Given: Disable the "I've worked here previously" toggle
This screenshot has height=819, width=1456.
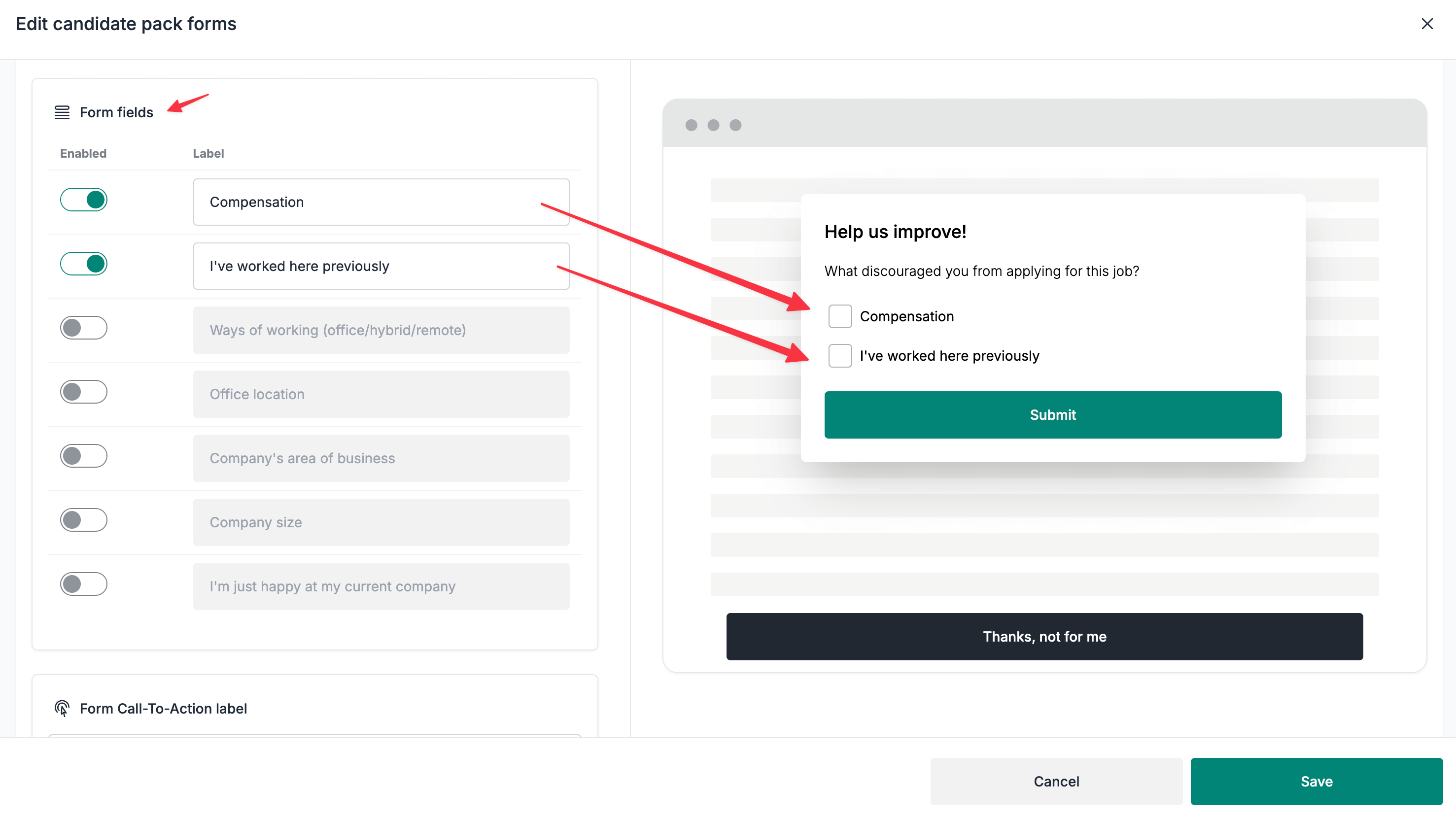Looking at the screenshot, I should pos(83,263).
